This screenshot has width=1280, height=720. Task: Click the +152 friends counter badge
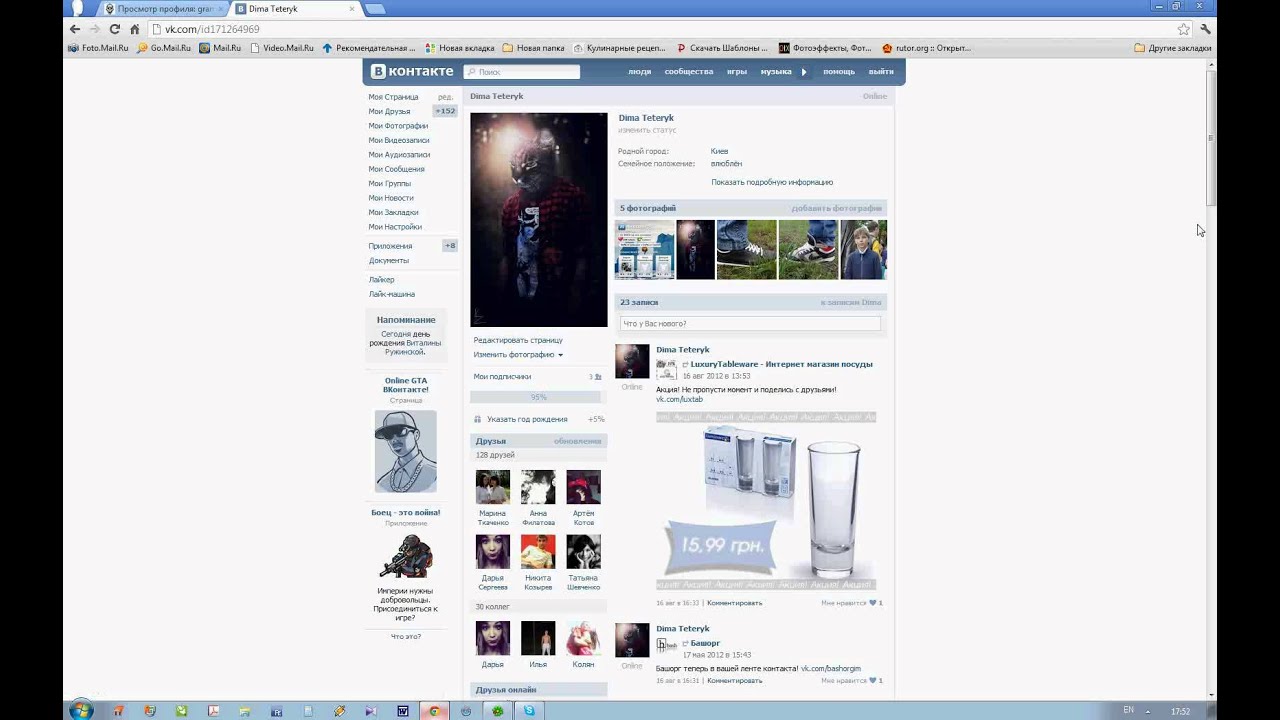(445, 111)
